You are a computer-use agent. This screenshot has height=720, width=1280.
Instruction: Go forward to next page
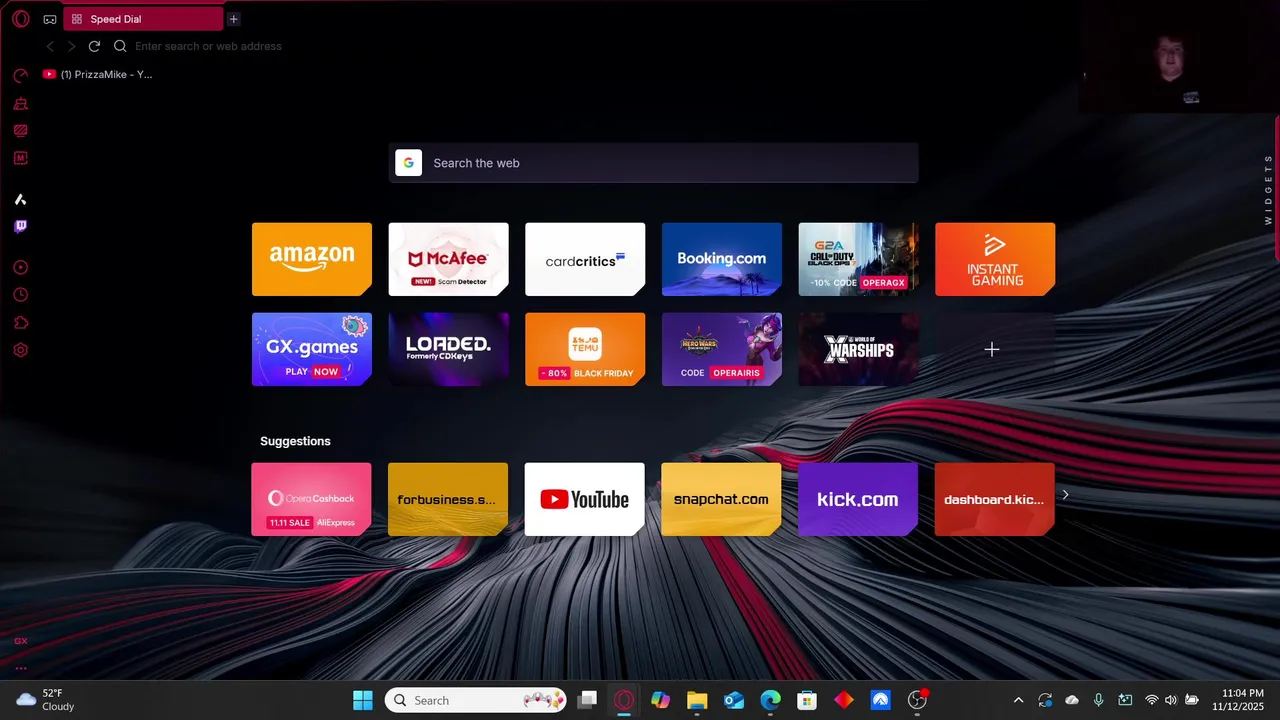tap(71, 46)
